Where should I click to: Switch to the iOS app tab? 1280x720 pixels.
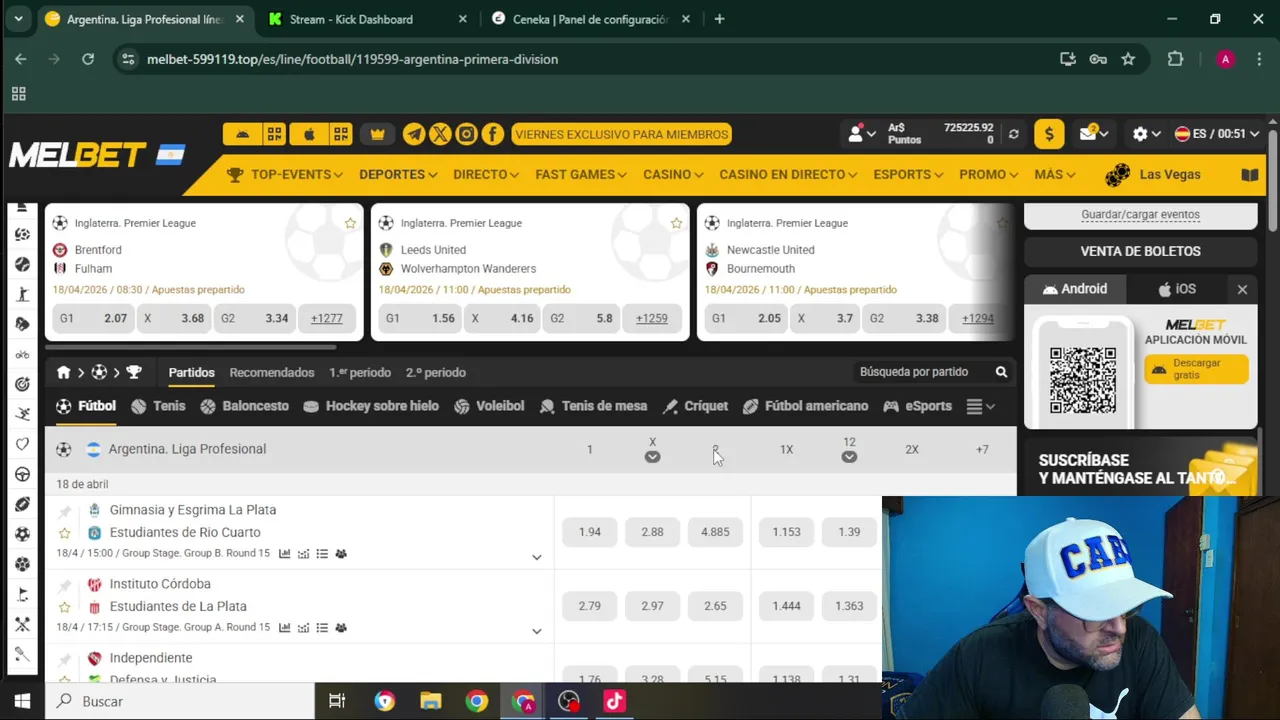(1176, 289)
